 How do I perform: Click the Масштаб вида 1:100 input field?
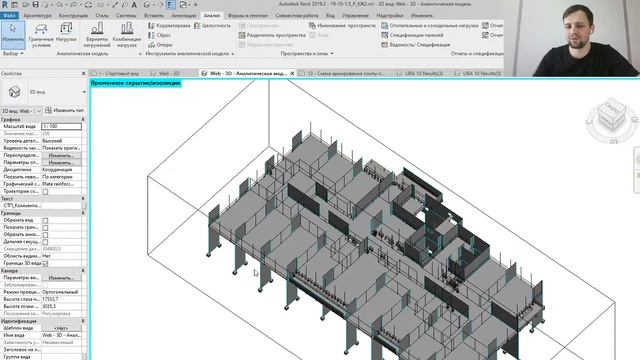tap(62, 127)
